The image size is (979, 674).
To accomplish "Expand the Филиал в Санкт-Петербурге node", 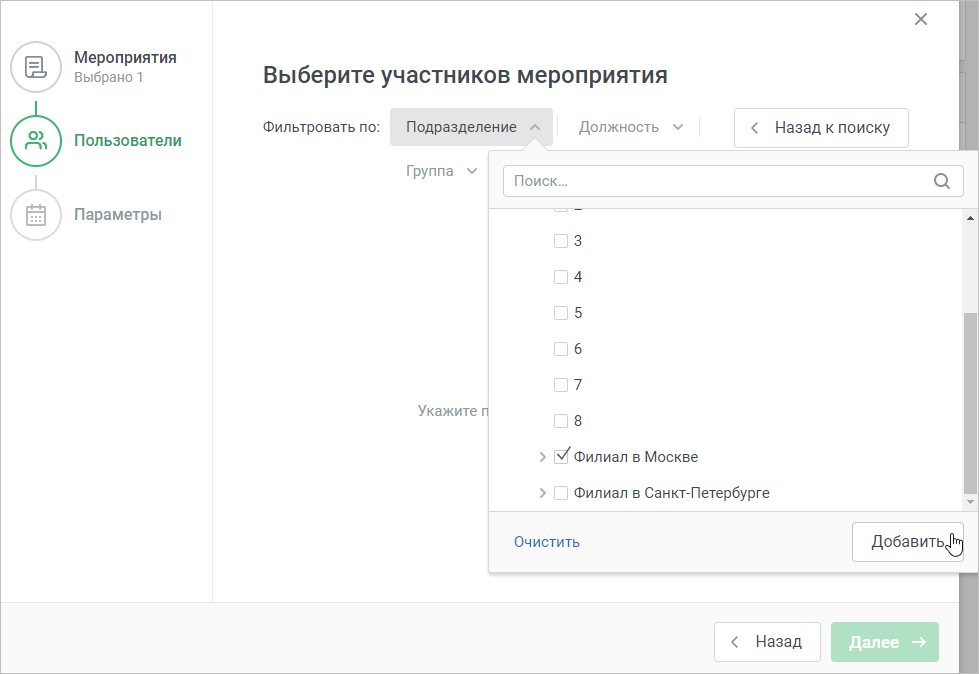I will pyautogui.click(x=542, y=493).
